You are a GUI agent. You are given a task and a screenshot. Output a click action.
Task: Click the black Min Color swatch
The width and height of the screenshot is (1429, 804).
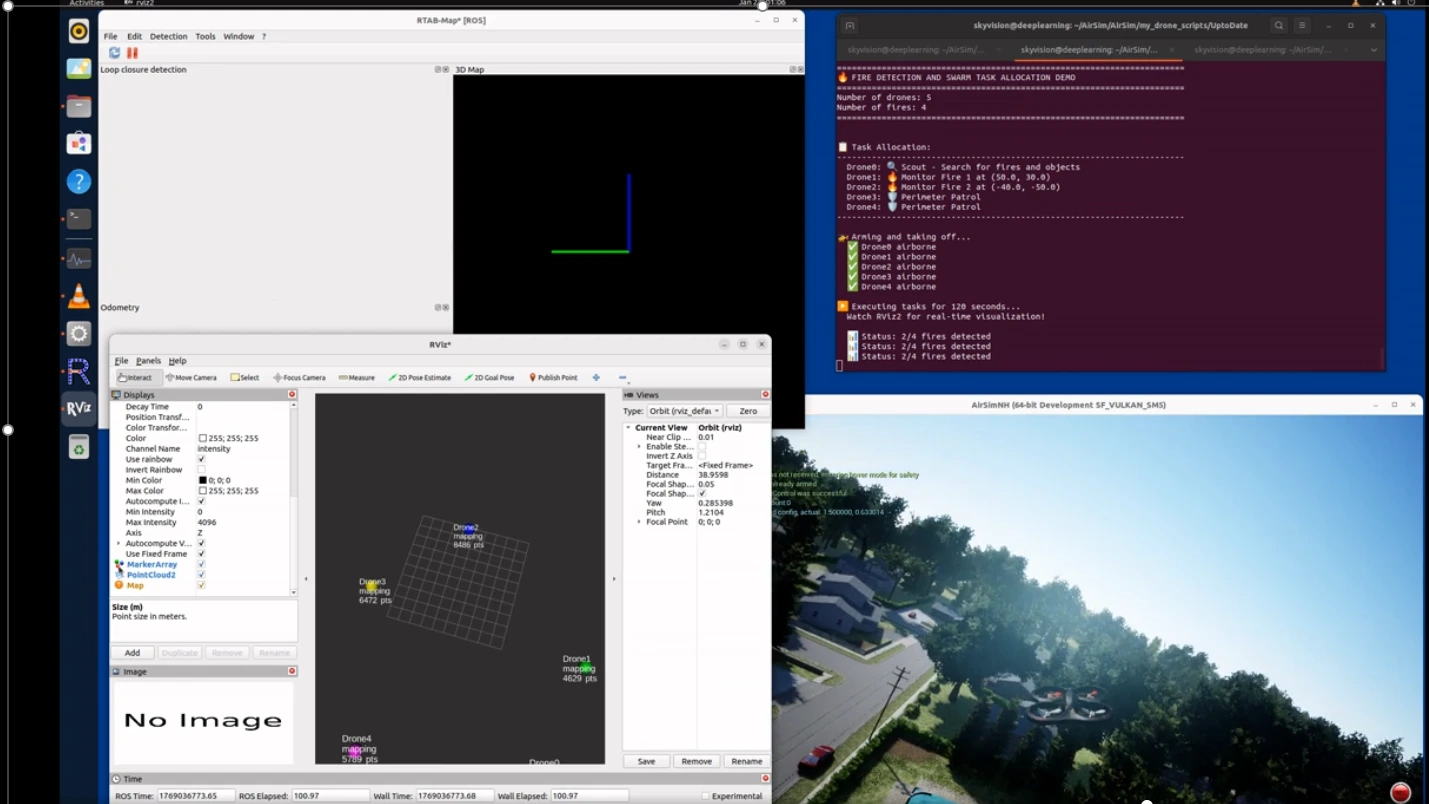(203, 481)
